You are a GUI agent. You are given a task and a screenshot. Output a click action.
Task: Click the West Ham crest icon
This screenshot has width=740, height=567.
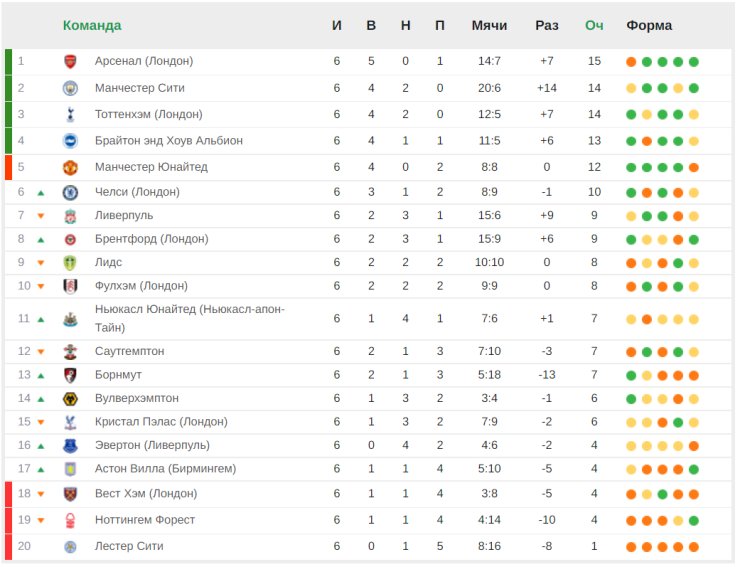click(x=70, y=494)
